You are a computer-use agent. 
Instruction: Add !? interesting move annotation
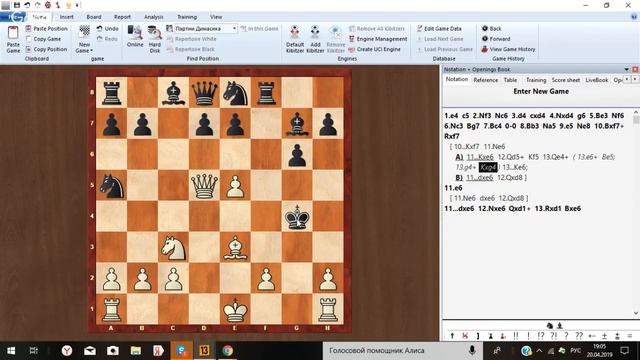click(x=541, y=336)
